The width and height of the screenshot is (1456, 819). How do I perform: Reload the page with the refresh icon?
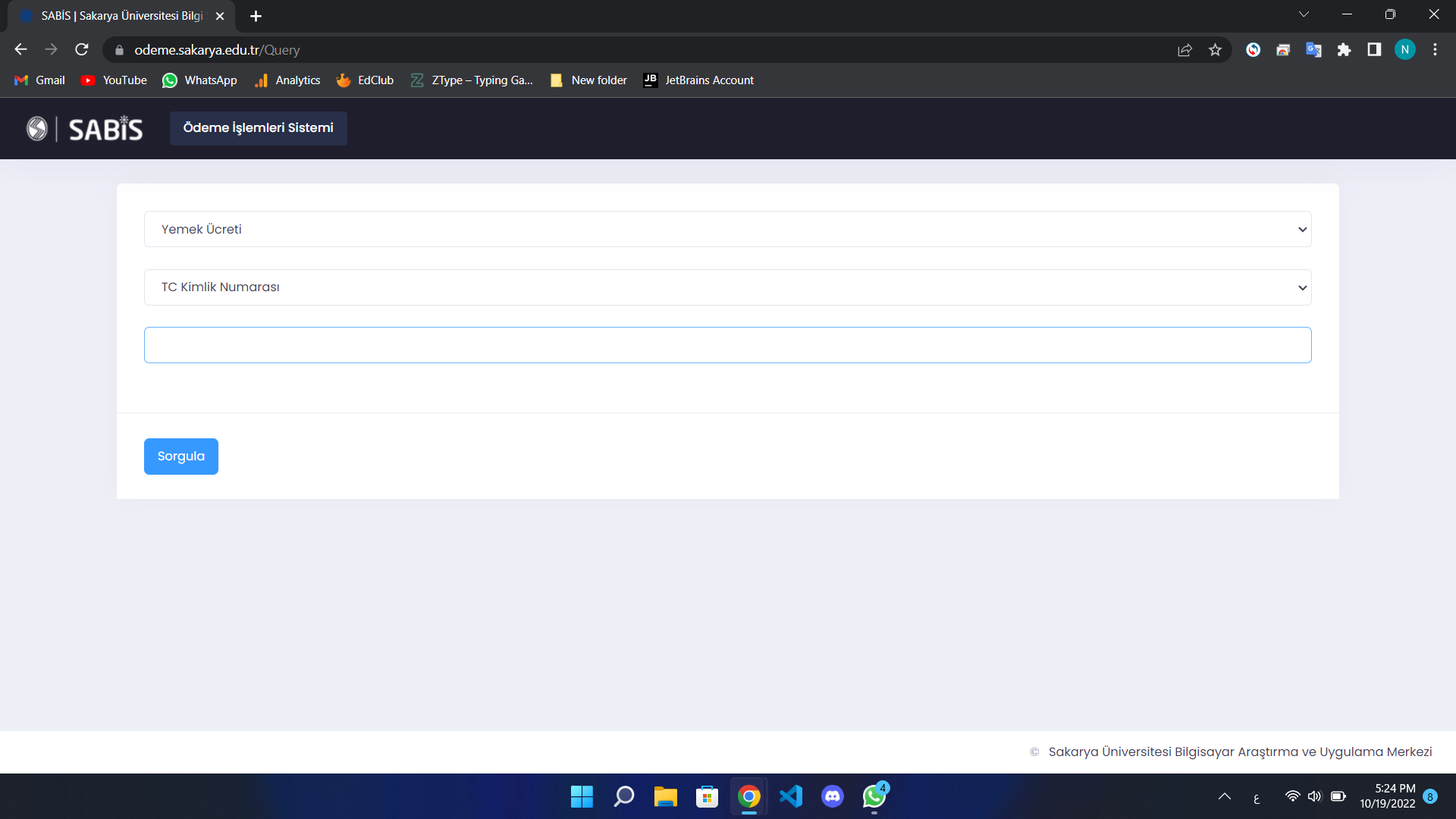click(x=82, y=50)
